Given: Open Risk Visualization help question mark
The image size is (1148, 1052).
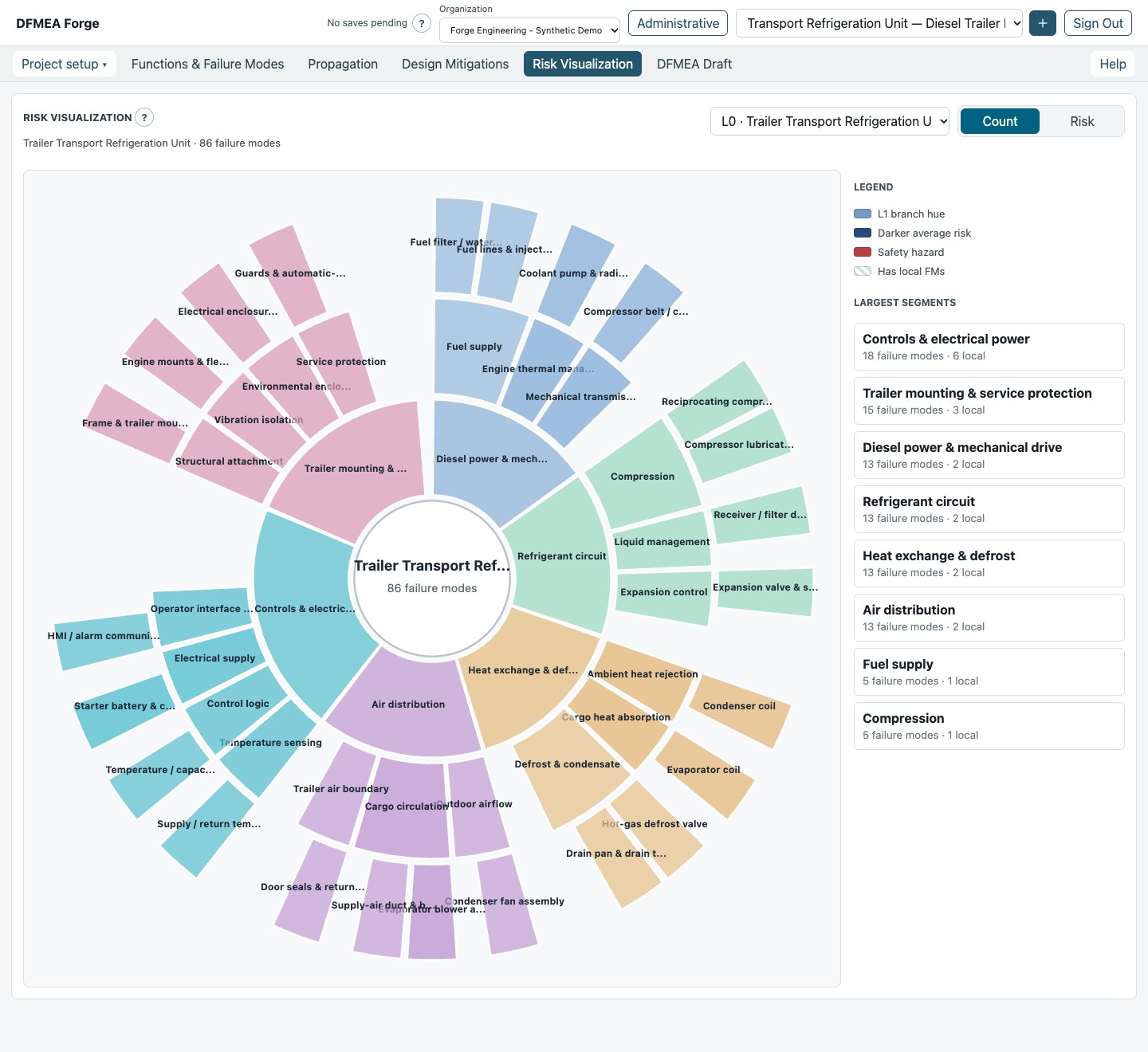Looking at the screenshot, I should pos(144,117).
